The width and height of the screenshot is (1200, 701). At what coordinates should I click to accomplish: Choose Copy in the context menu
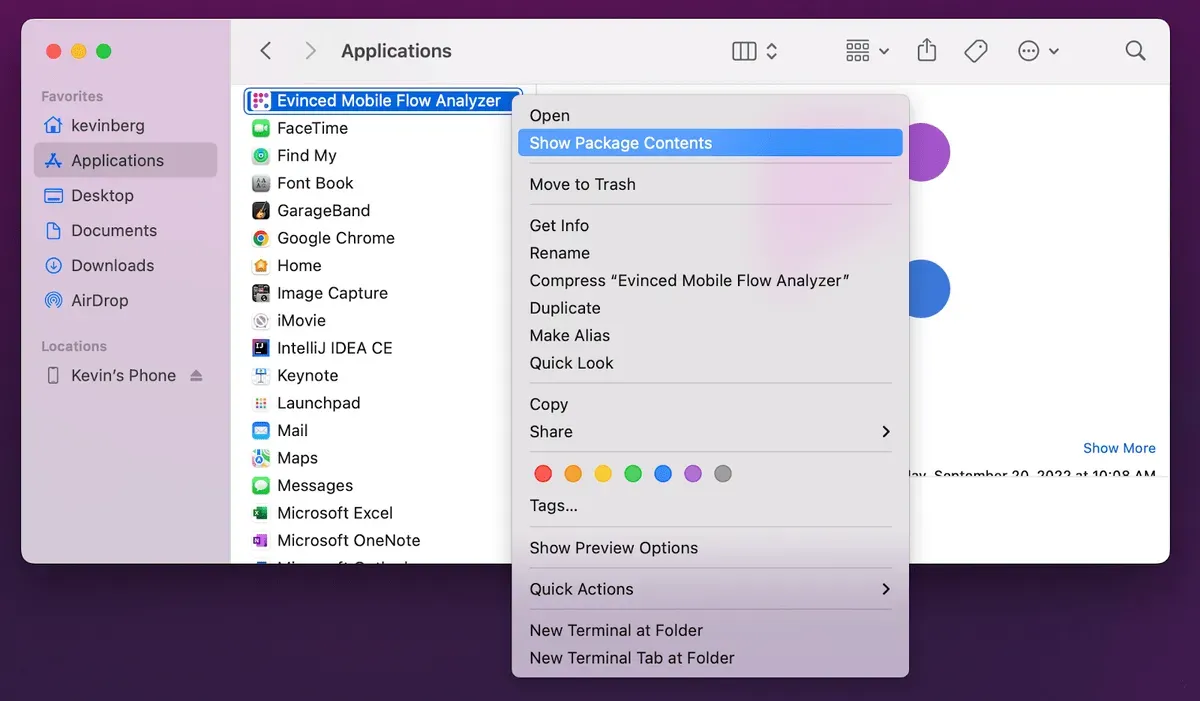710,404
